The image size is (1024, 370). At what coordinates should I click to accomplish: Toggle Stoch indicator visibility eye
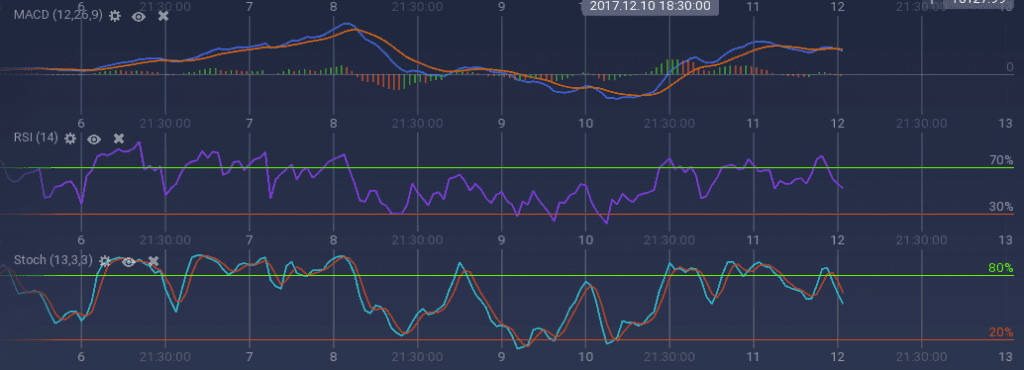click(128, 261)
